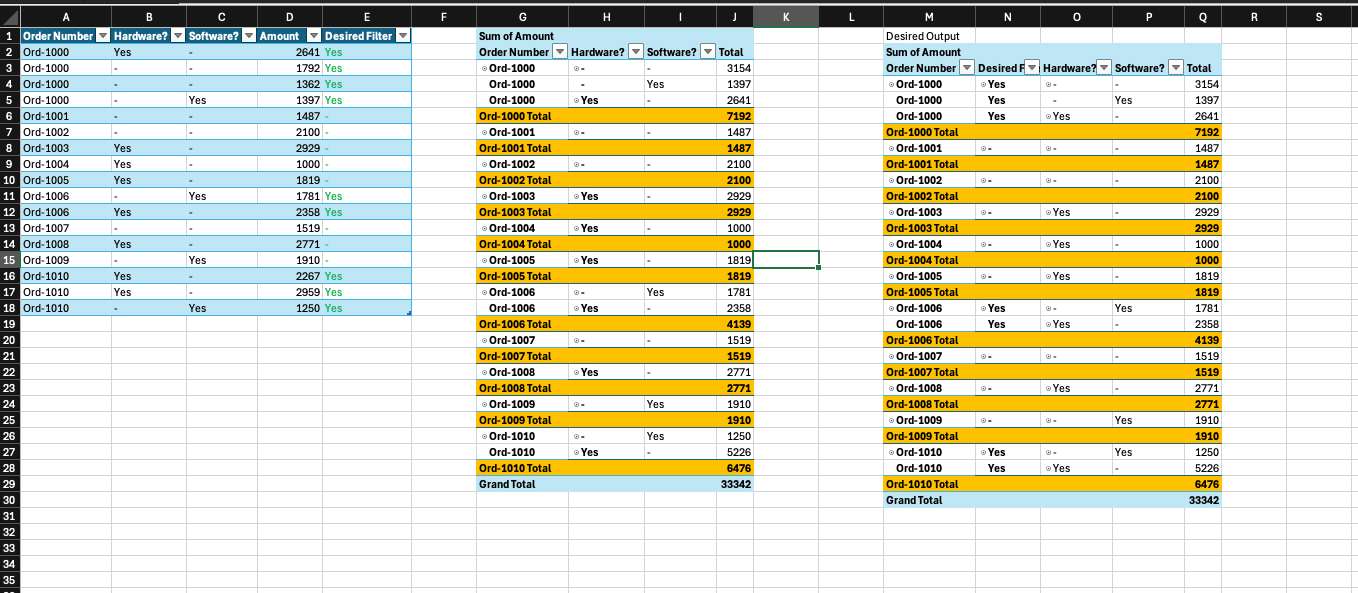Click 'Ord-1006 Total' in column M
Screen dimensions: 1358x593
click(x=922, y=340)
